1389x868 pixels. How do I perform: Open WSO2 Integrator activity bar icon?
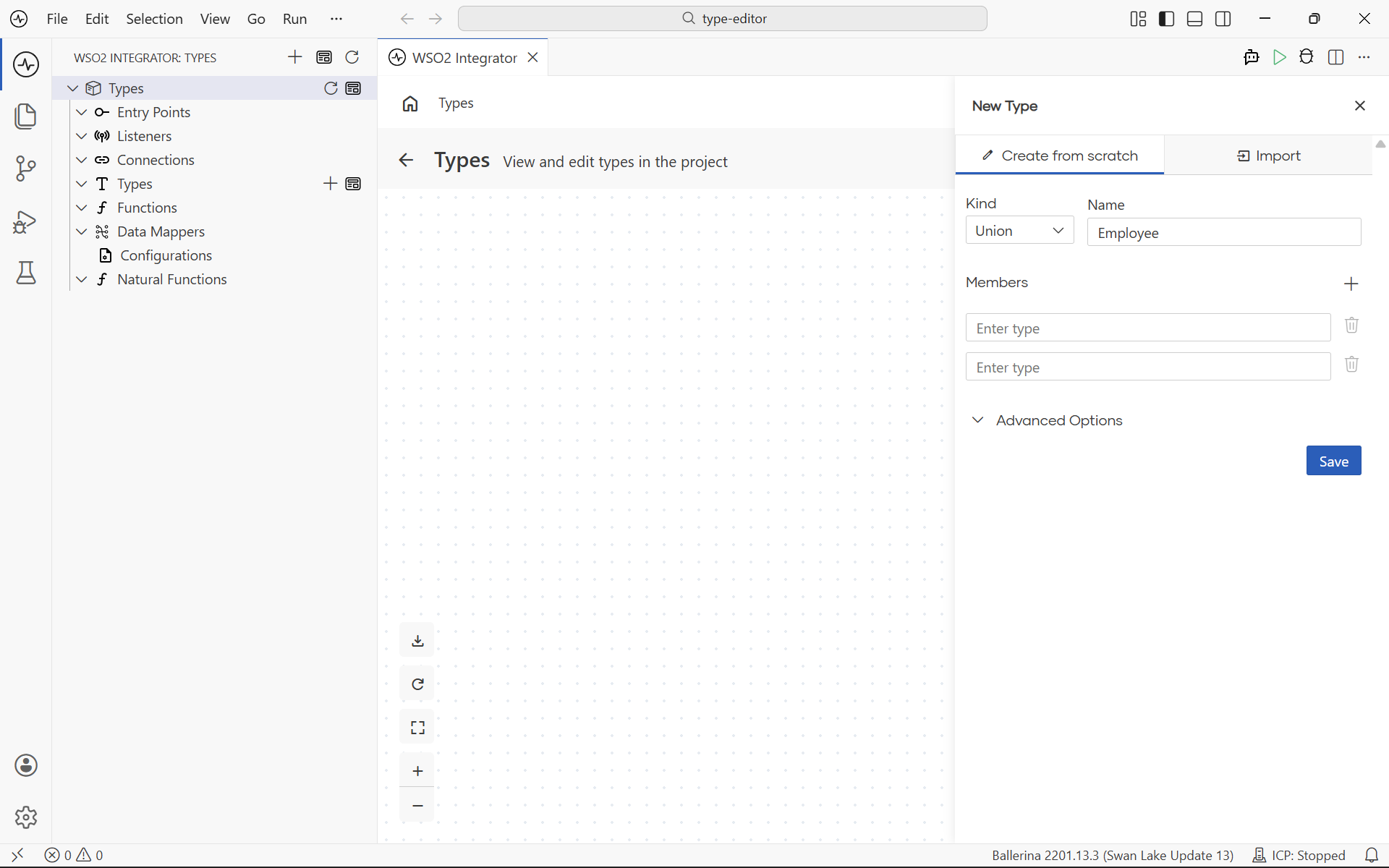tap(26, 64)
